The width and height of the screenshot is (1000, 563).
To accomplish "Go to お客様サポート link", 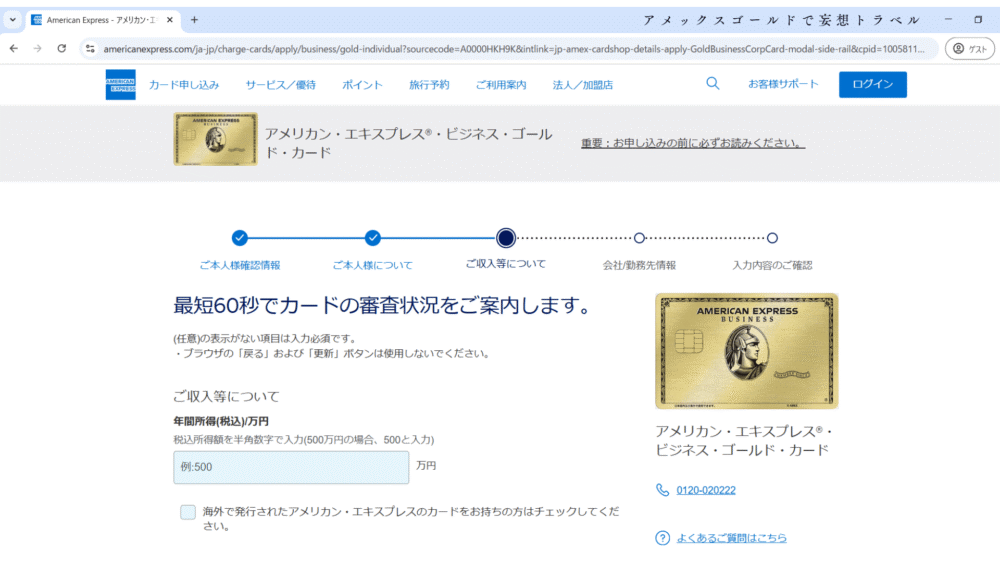I will (x=783, y=84).
